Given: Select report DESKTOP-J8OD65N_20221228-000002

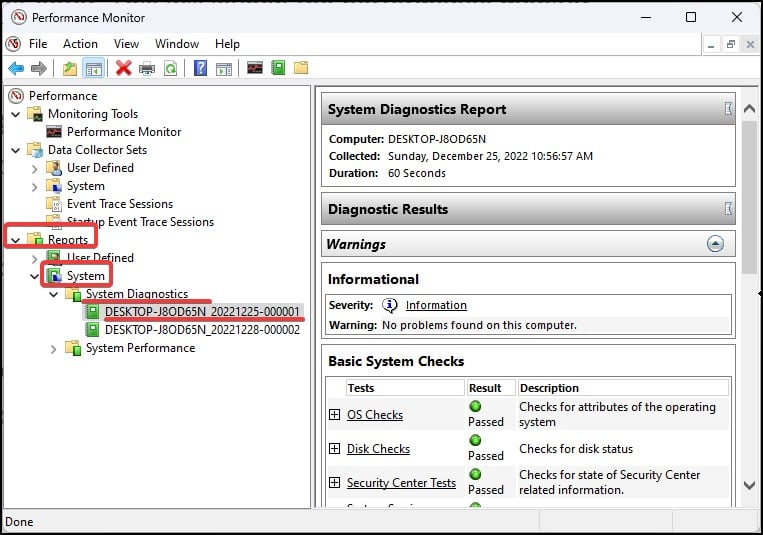Looking at the screenshot, I should (x=202, y=329).
